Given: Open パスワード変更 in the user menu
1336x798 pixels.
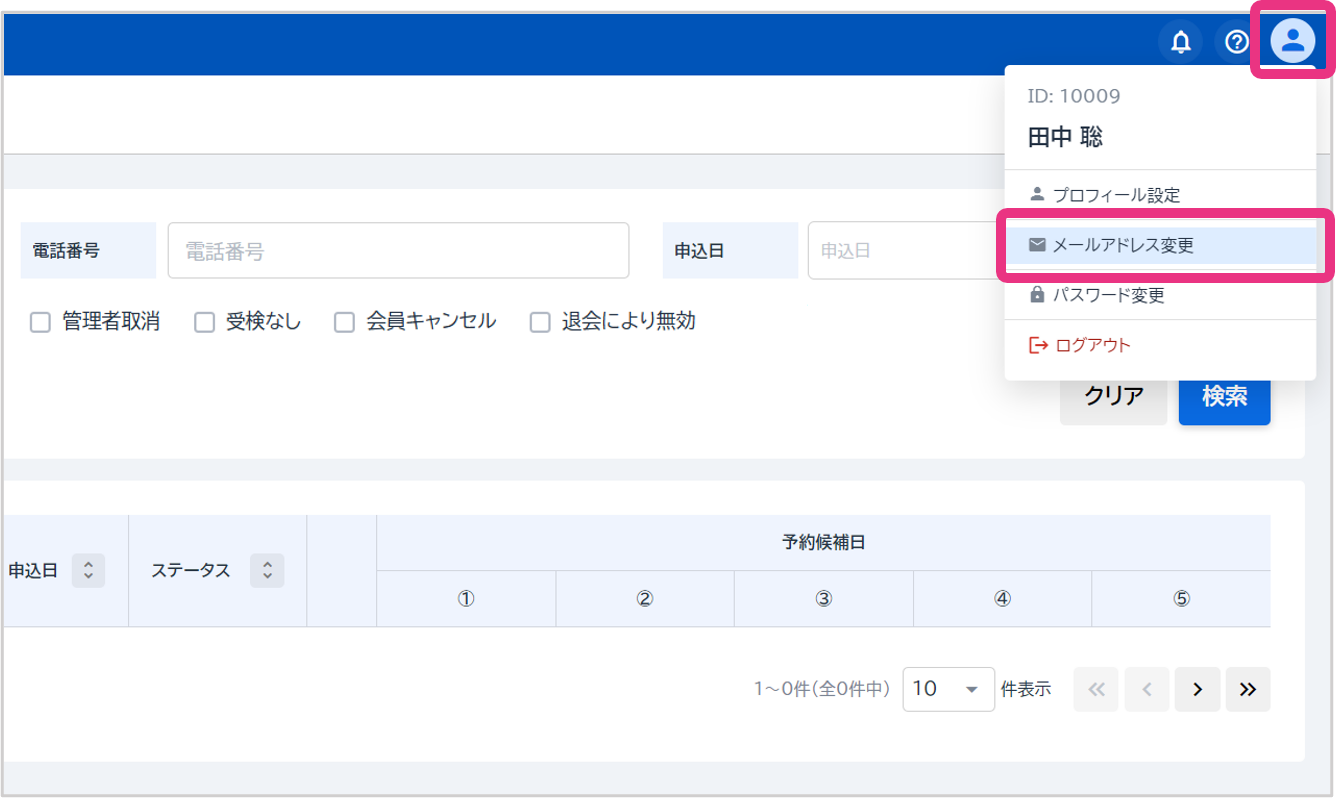Looking at the screenshot, I should 1108,295.
